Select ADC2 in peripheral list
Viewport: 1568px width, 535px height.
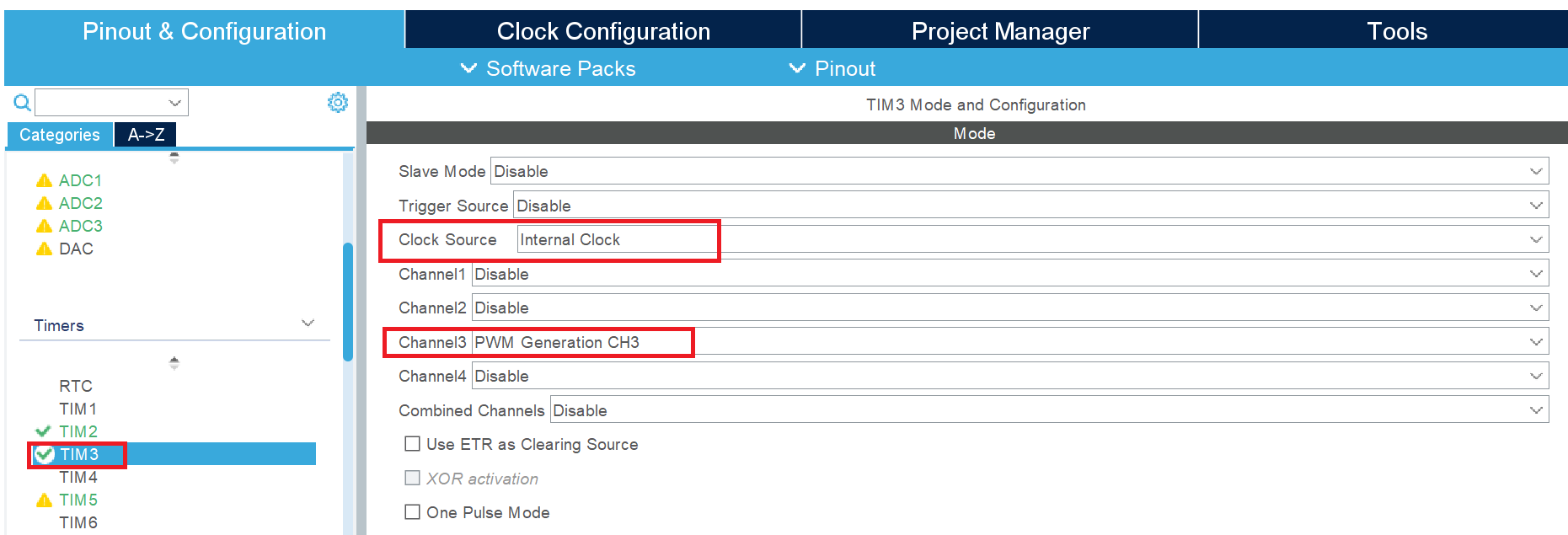pos(80,203)
